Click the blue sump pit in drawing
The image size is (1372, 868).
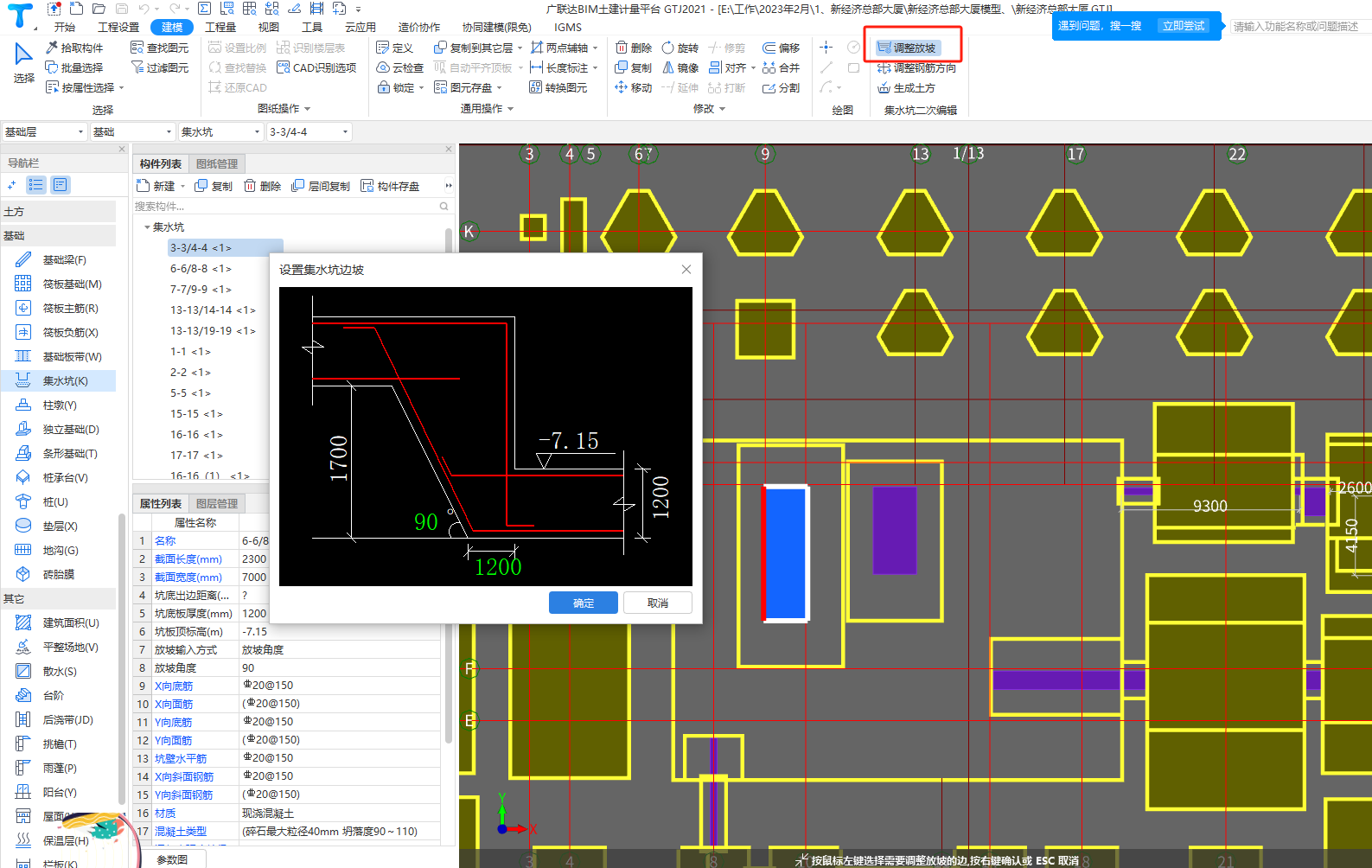click(x=786, y=553)
